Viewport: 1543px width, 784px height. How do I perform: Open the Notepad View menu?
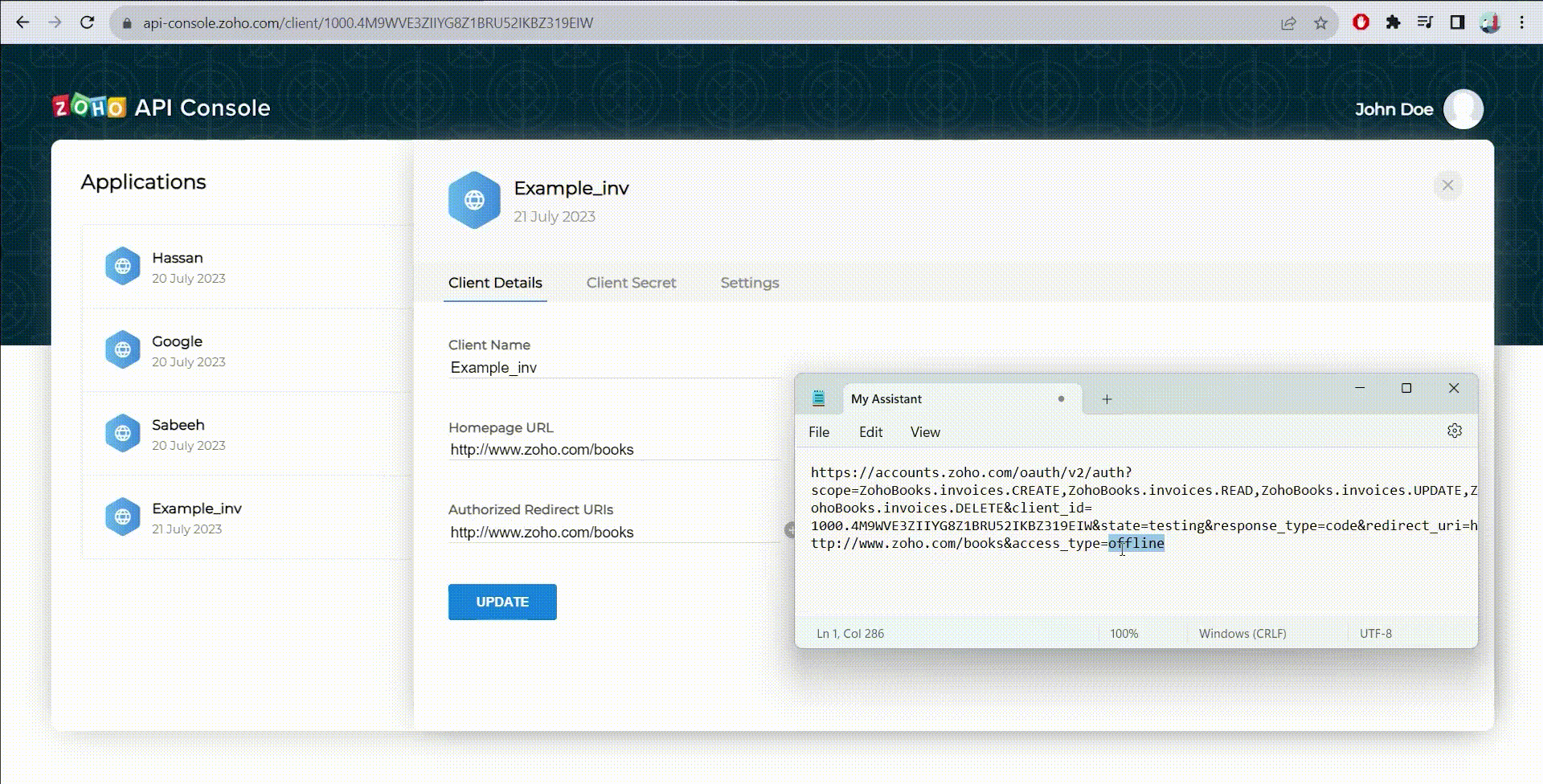pos(924,432)
